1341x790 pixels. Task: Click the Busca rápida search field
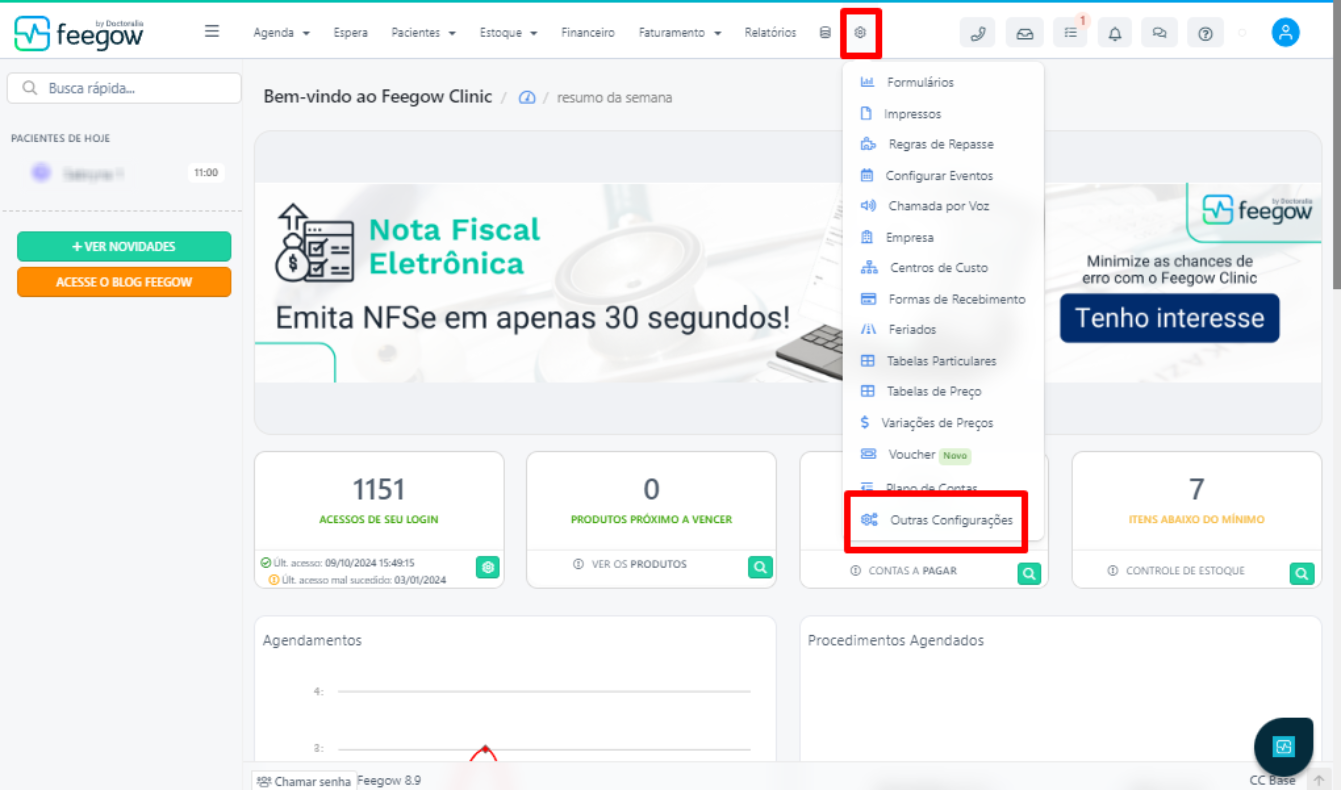[124, 88]
